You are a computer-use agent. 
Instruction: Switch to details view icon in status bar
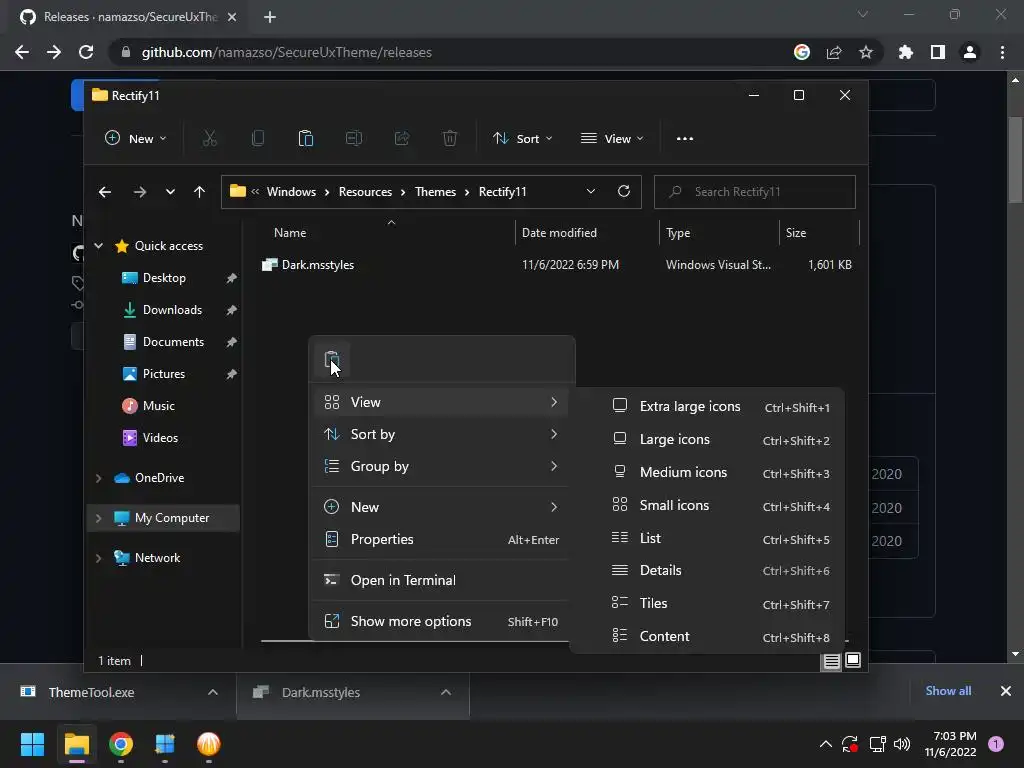(831, 661)
